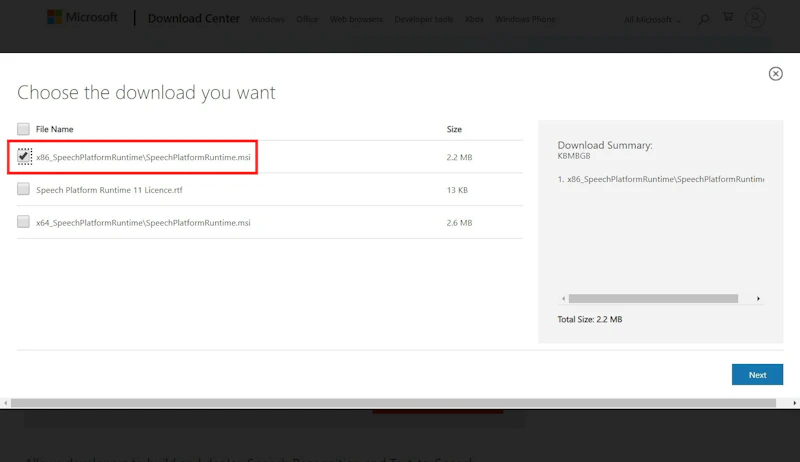The width and height of the screenshot is (800, 462).
Task: Expand the All Microsoft dropdown
Action: coord(653,20)
